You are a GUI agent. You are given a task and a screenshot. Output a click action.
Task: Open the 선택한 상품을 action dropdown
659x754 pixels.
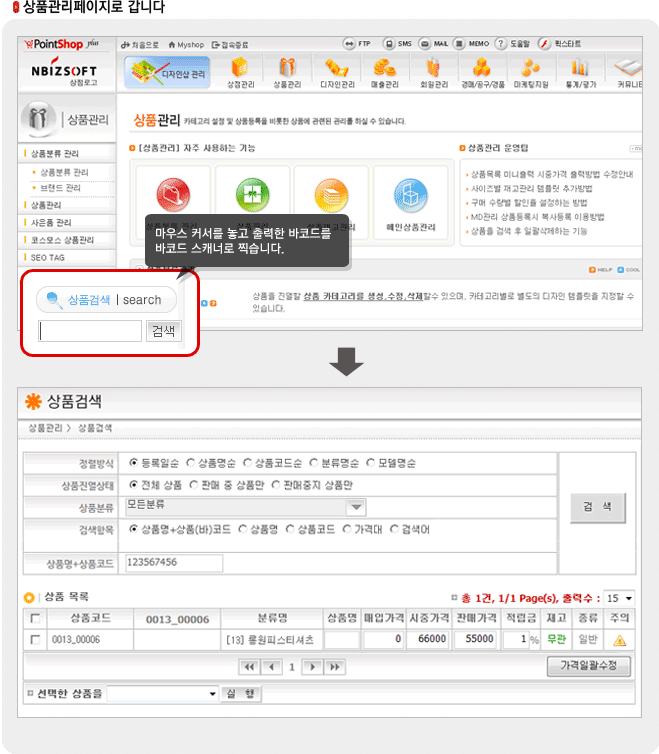coord(163,694)
